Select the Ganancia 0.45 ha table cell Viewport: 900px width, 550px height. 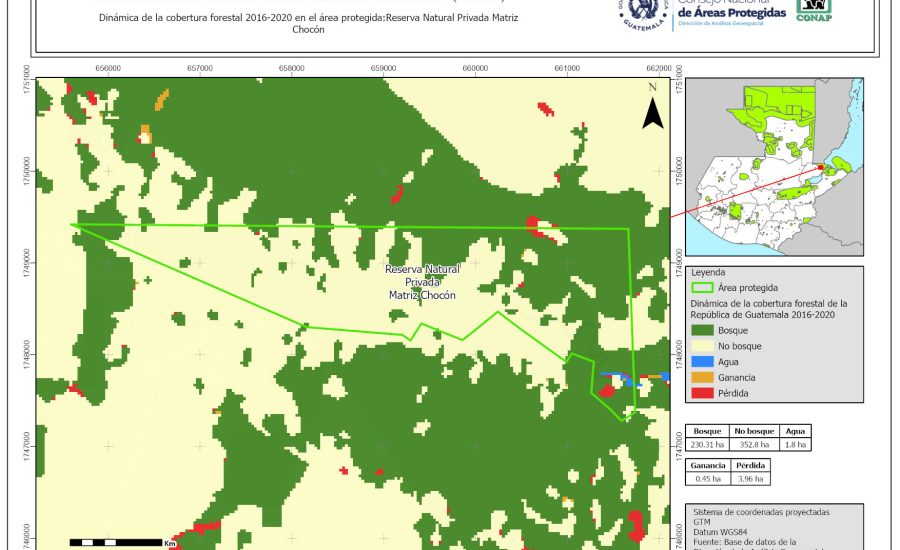[x=708, y=479]
